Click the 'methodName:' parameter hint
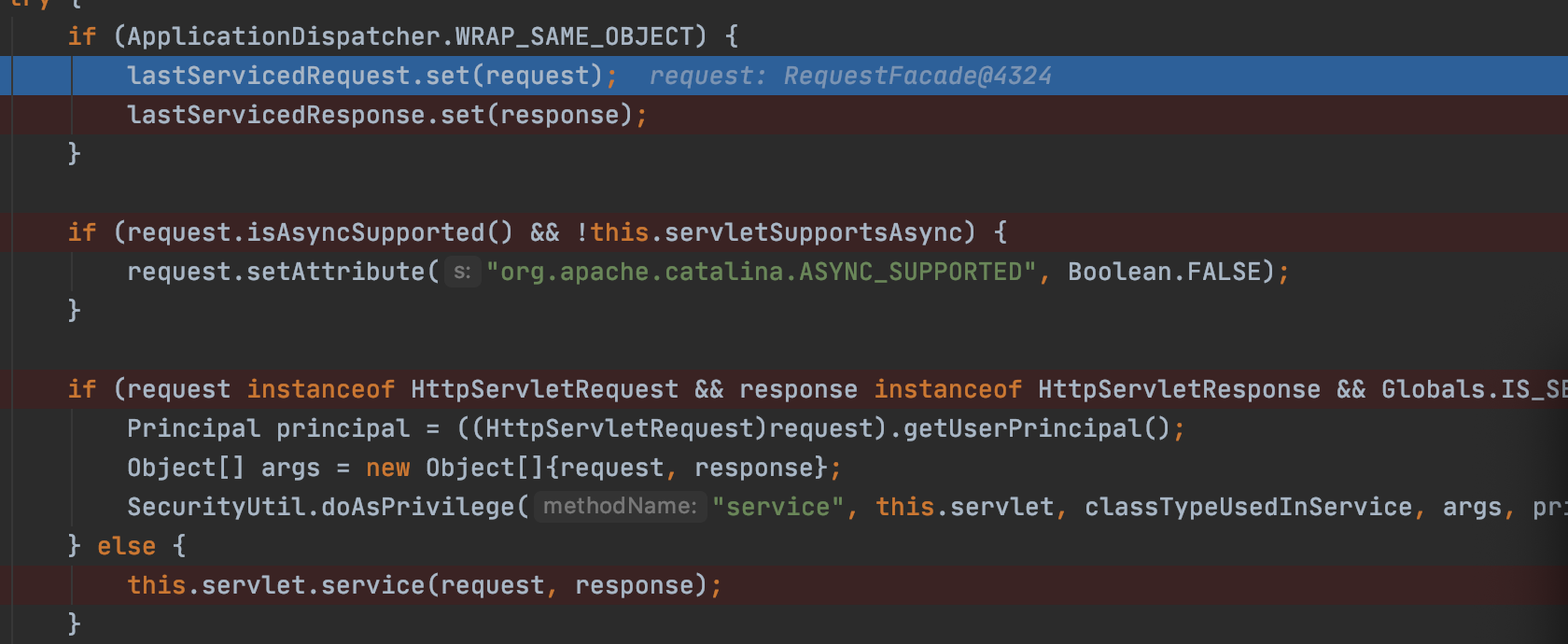 click(x=620, y=507)
